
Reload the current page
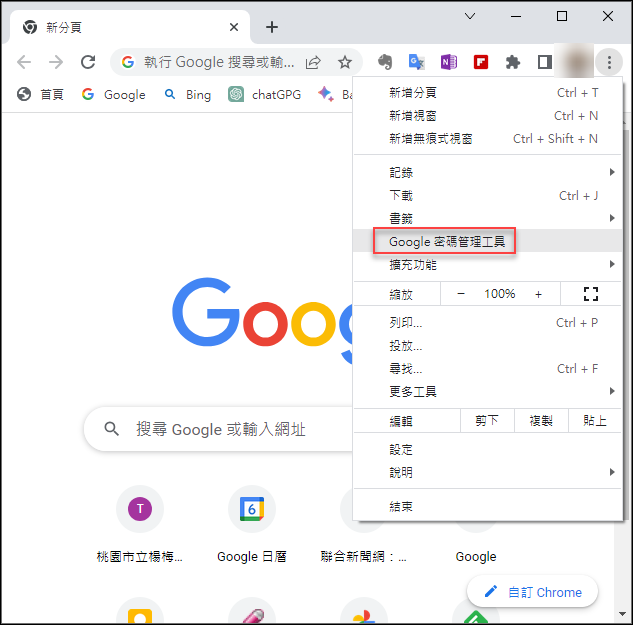(88, 62)
